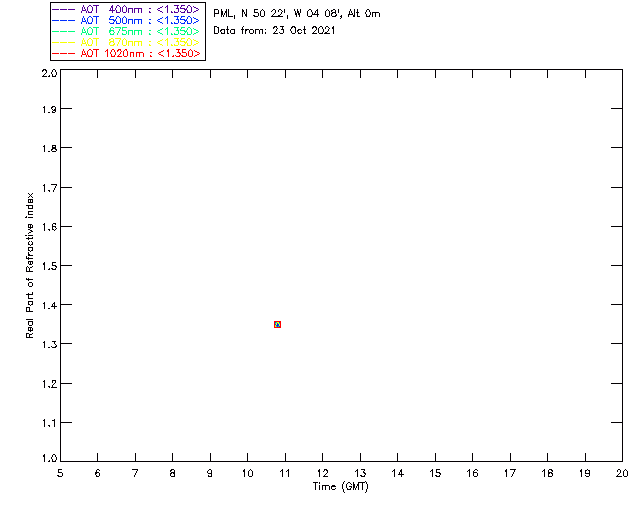Screen dimensions: 640x512
Task: Click the 'Real Part of Refractive index' label
Action: (29, 265)
